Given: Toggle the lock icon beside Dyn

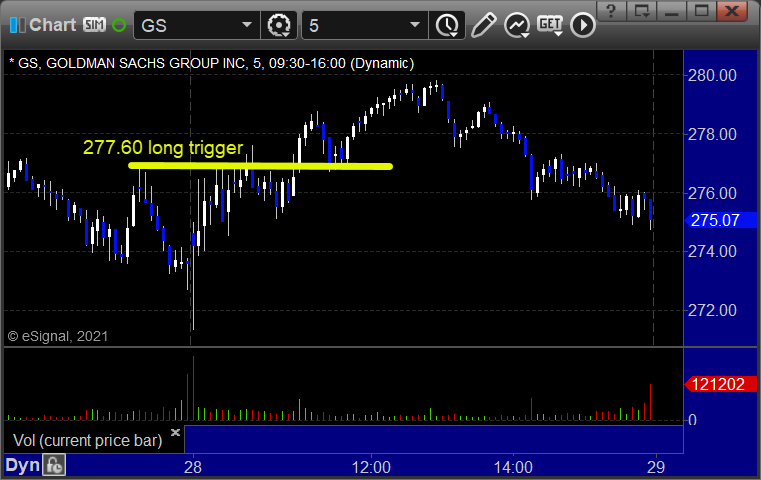Looking at the screenshot, I should point(54,465).
